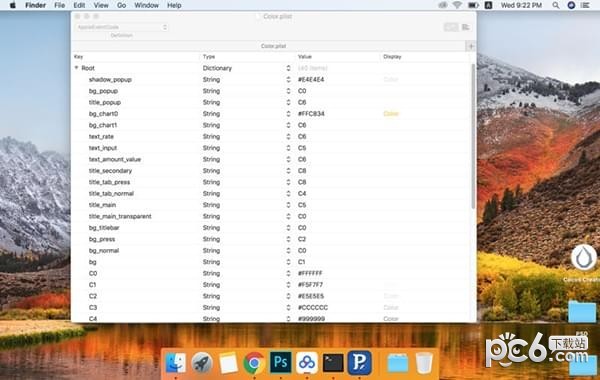Open Terminal from the dock

[333, 362]
